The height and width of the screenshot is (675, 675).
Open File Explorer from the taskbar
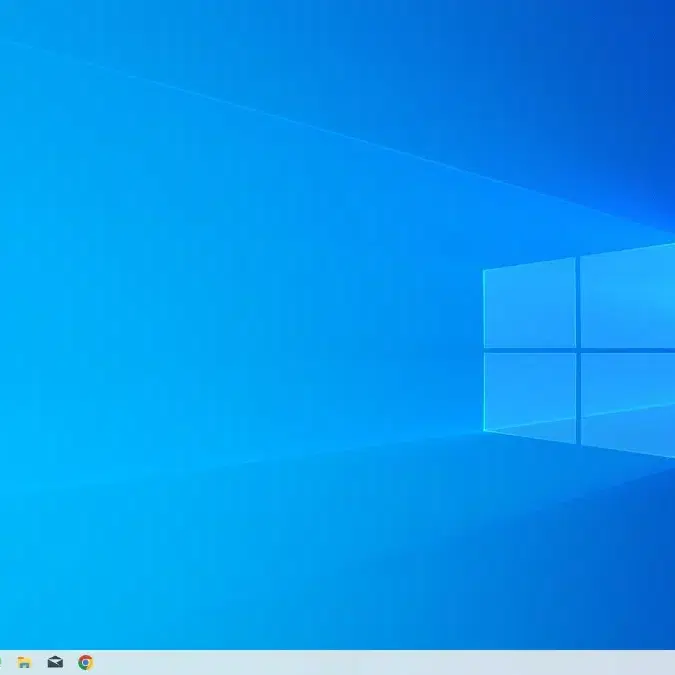click(24, 663)
